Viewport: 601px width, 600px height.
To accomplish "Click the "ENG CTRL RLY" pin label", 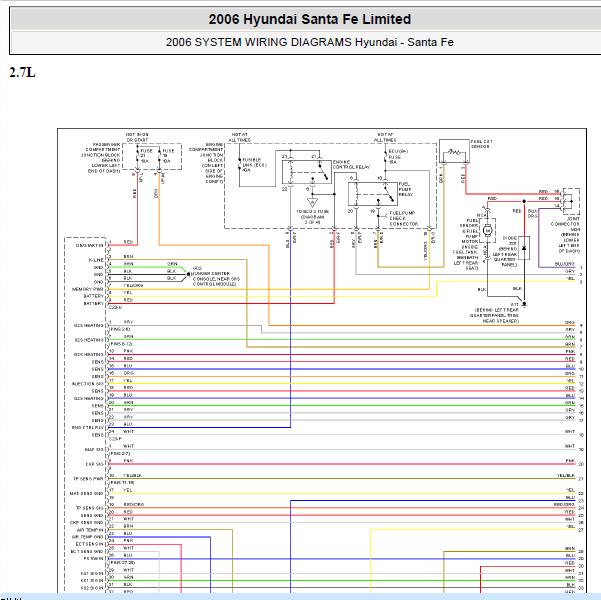I will (x=88, y=427).
